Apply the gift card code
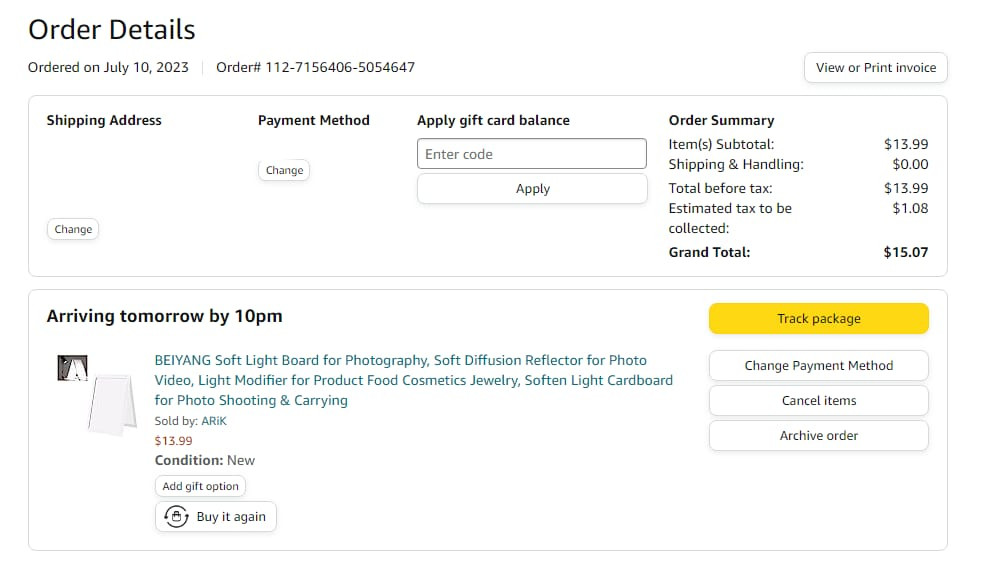Viewport: 1000px width, 569px height. click(532, 189)
